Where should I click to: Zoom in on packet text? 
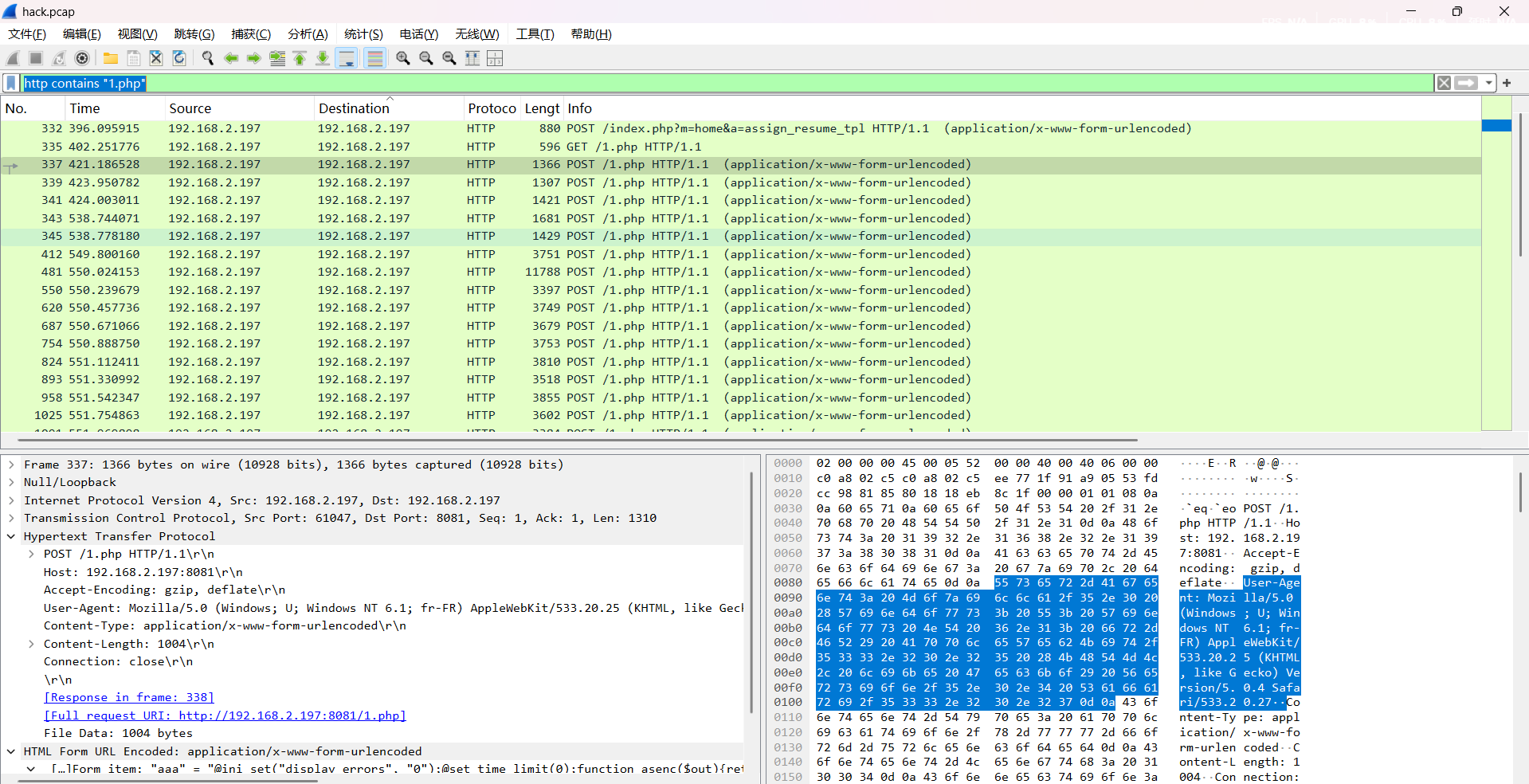pyautogui.click(x=403, y=58)
